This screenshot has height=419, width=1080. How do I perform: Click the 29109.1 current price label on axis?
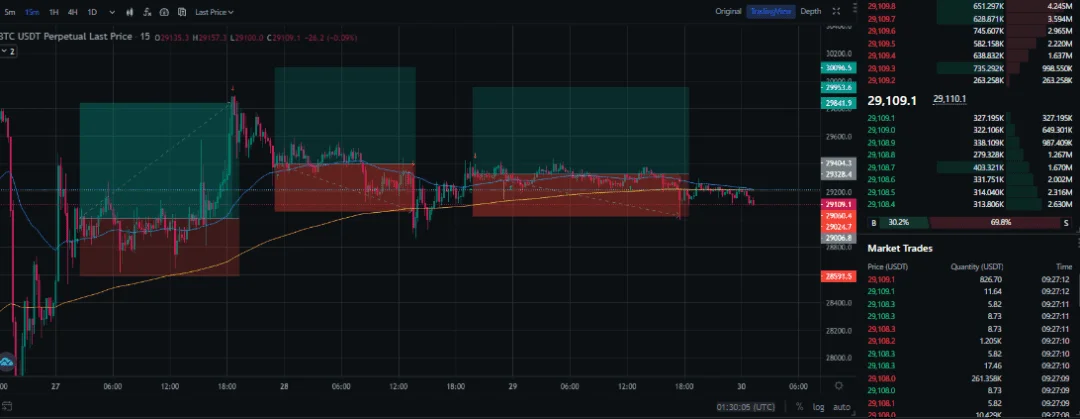(838, 205)
